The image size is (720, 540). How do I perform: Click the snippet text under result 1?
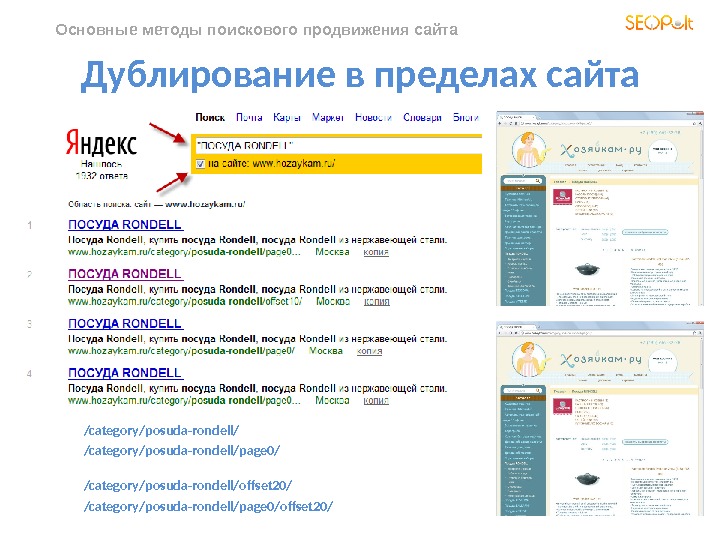258,240
